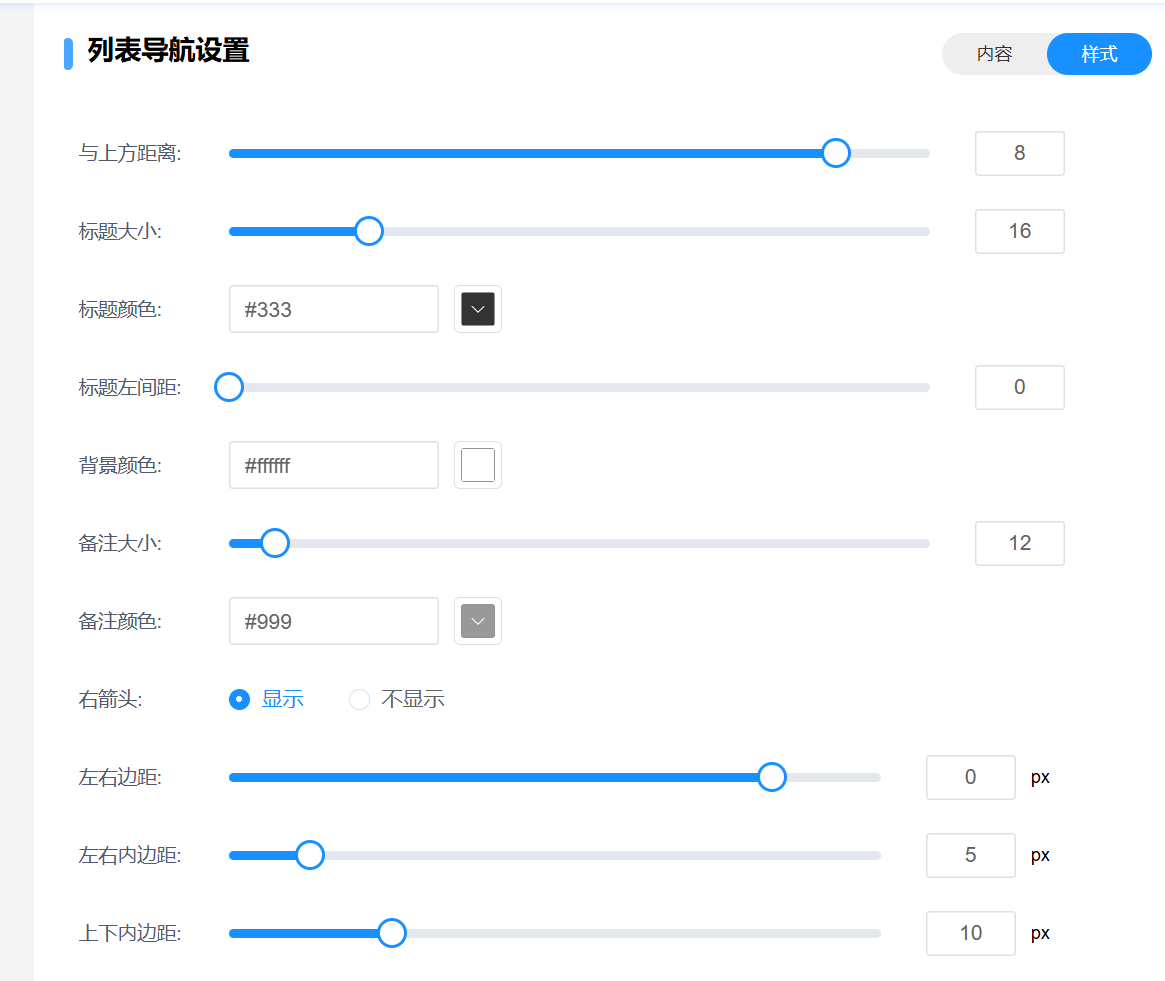Click the 左右边距 slider handle
This screenshot has height=981, width=1165.
(x=771, y=777)
